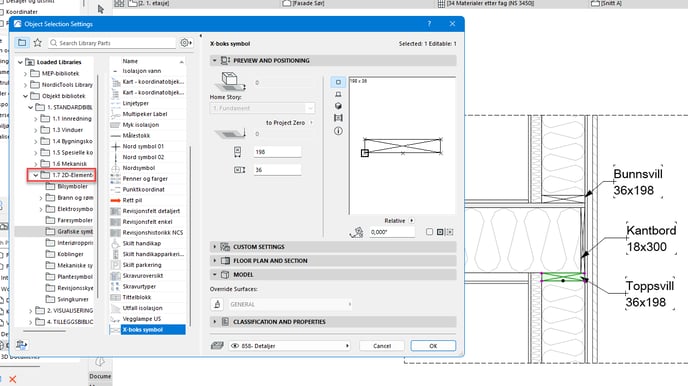Expand 2. VISUALISERING folder
Screen dimensions: 688x386
(30, 311)
